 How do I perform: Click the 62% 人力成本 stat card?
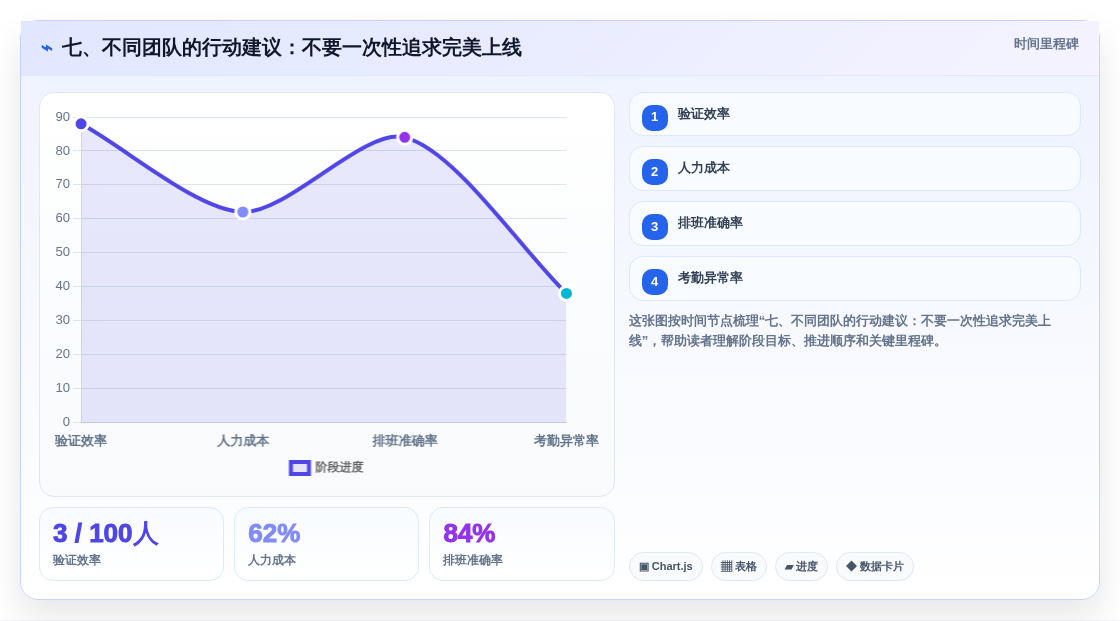pyautogui.click(x=326, y=544)
